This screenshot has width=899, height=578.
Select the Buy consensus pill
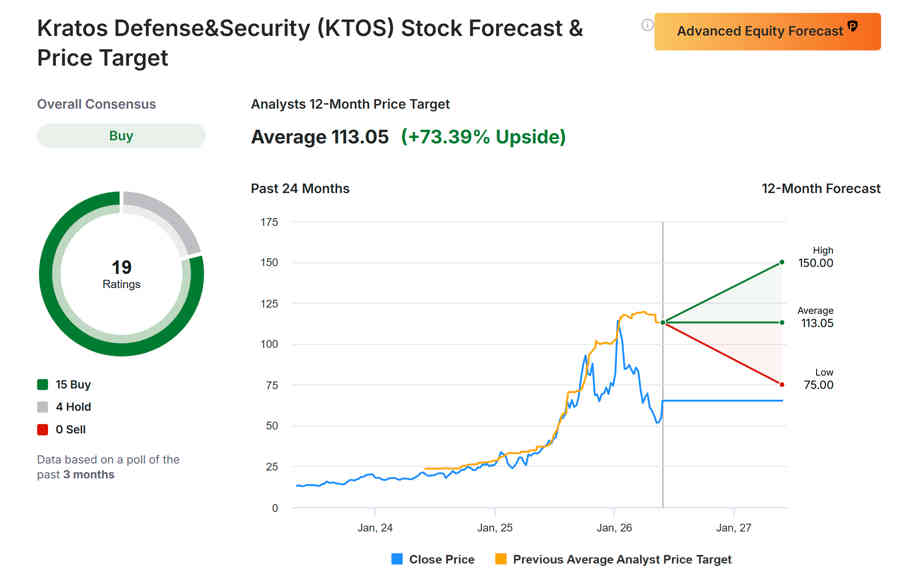pos(121,136)
